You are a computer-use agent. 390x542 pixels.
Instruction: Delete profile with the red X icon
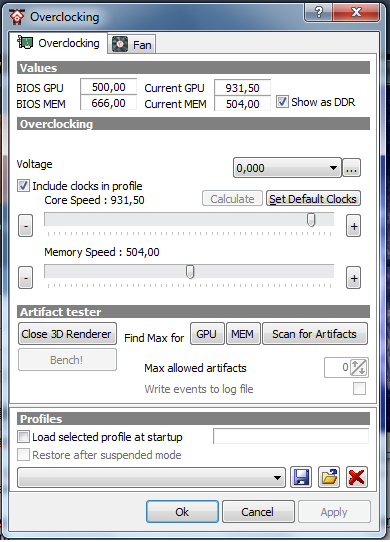tap(356, 477)
